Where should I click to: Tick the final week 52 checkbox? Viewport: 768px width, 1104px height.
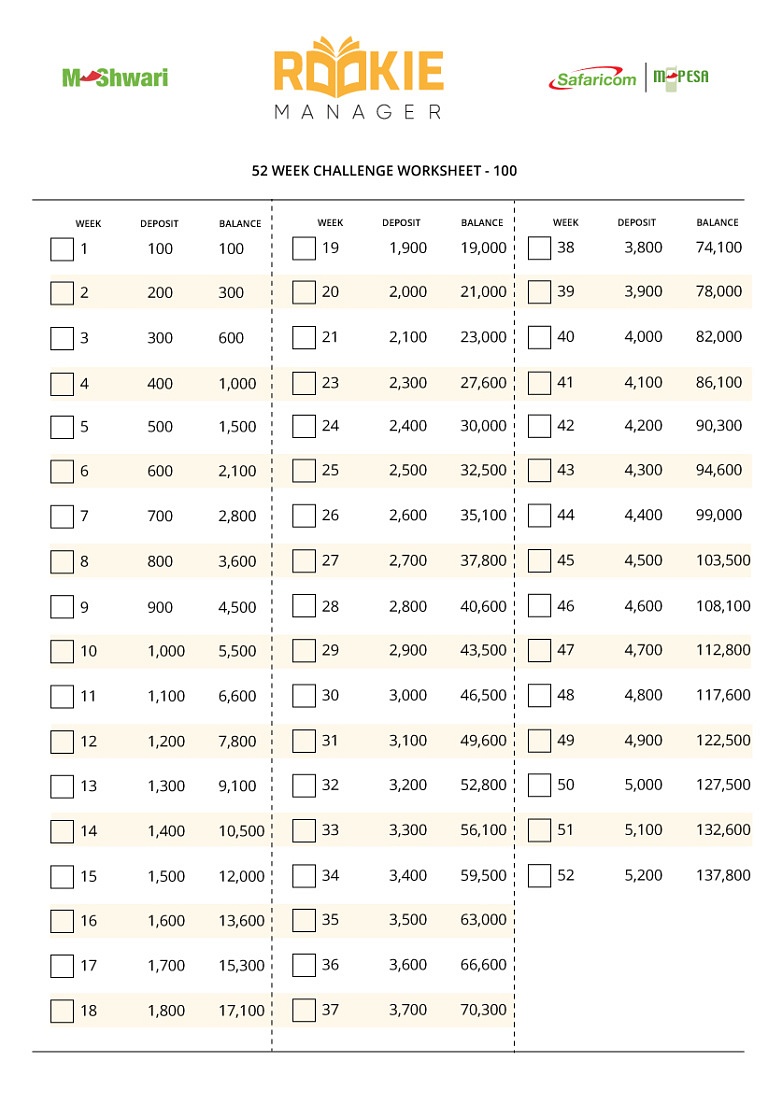point(539,876)
